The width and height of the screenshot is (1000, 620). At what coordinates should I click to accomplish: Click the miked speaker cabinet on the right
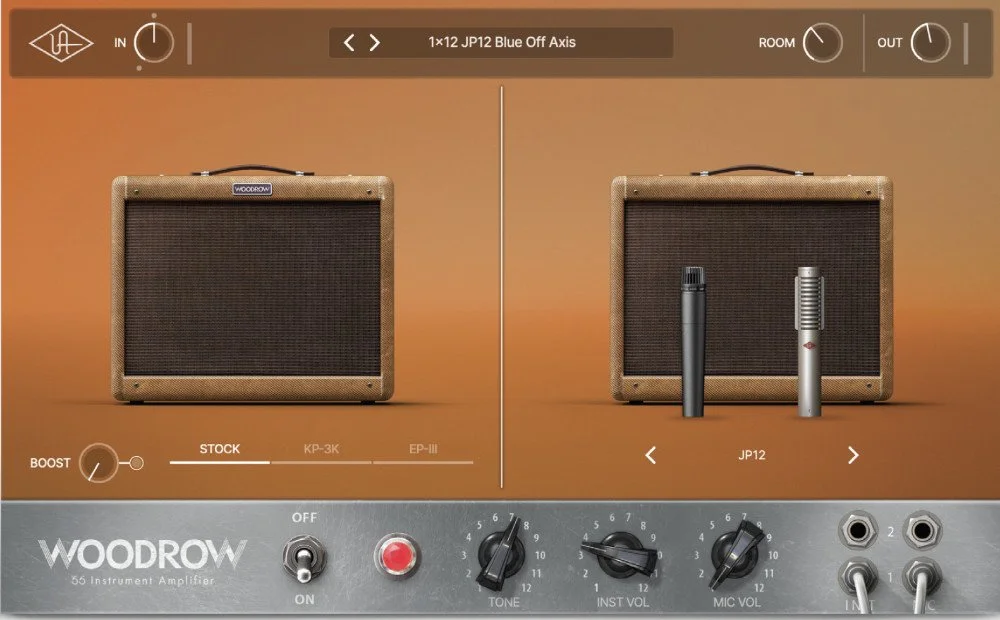752,284
